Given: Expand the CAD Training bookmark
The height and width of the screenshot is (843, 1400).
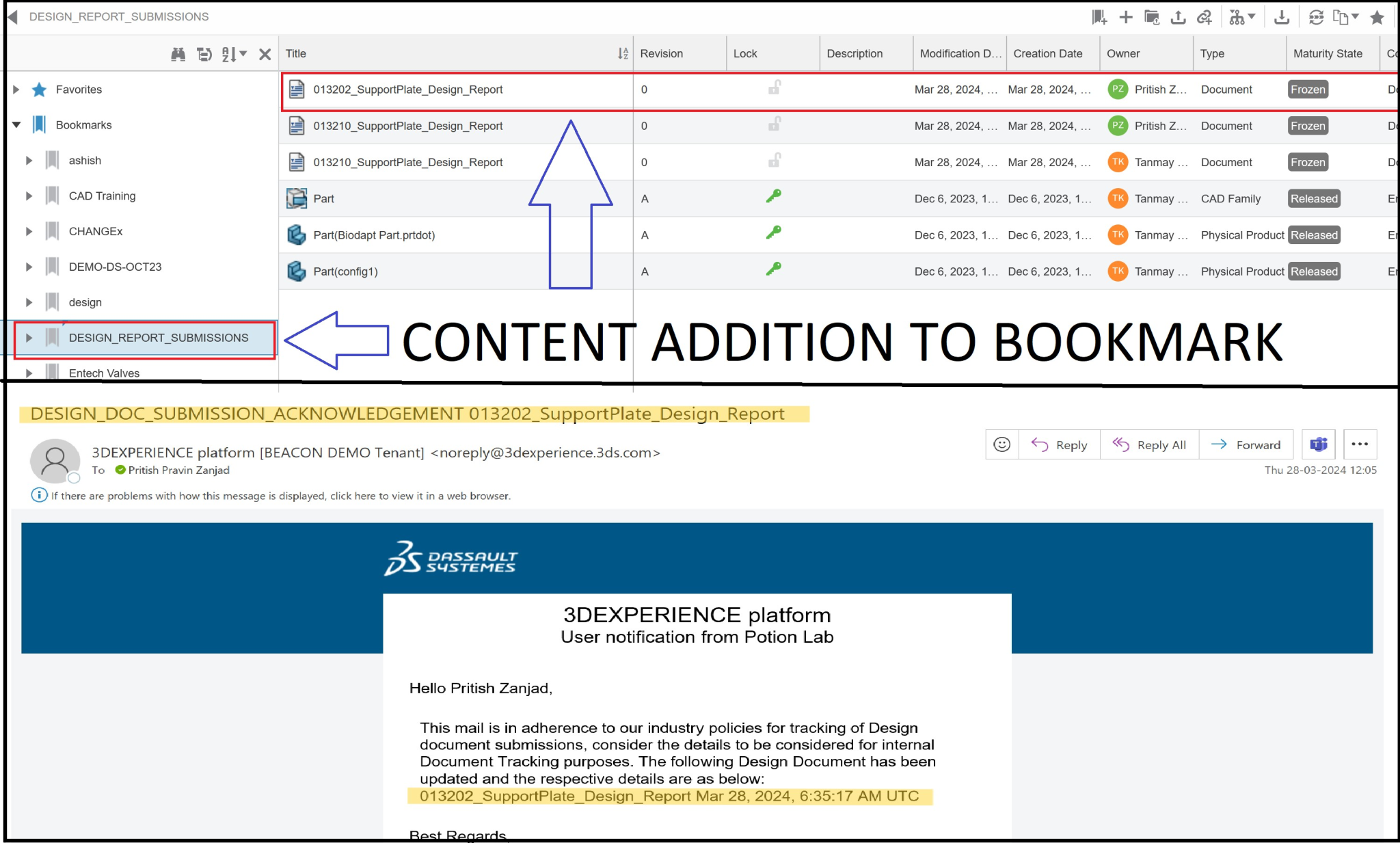Looking at the screenshot, I should pyautogui.click(x=29, y=196).
